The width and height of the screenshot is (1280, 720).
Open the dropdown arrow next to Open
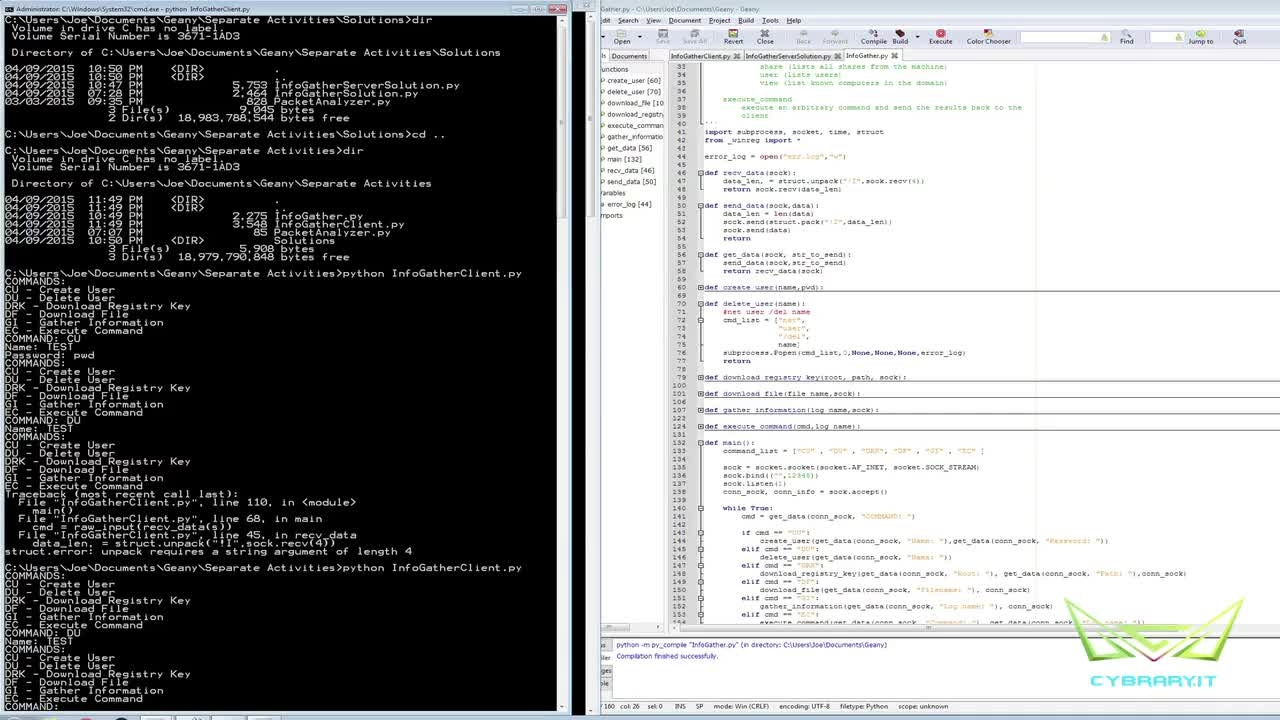641,37
